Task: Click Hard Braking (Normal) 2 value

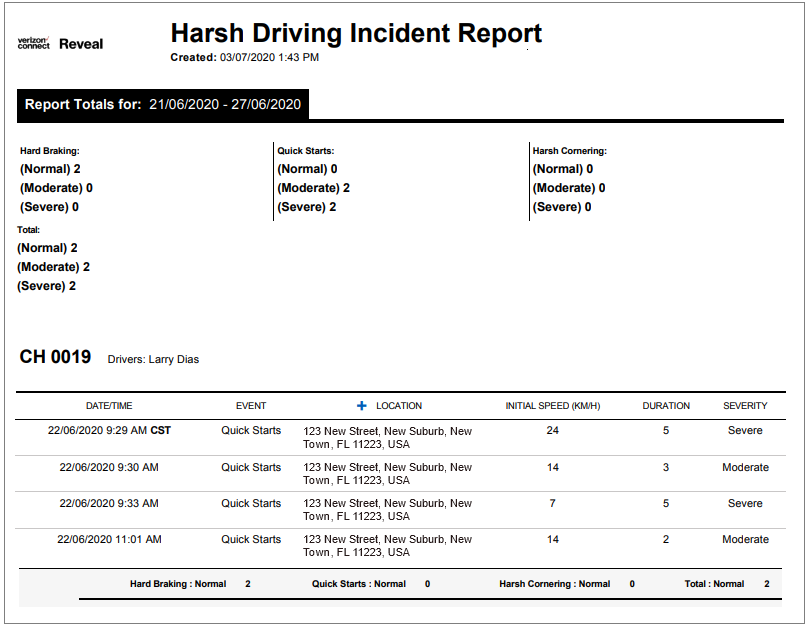Action: click(50, 169)
